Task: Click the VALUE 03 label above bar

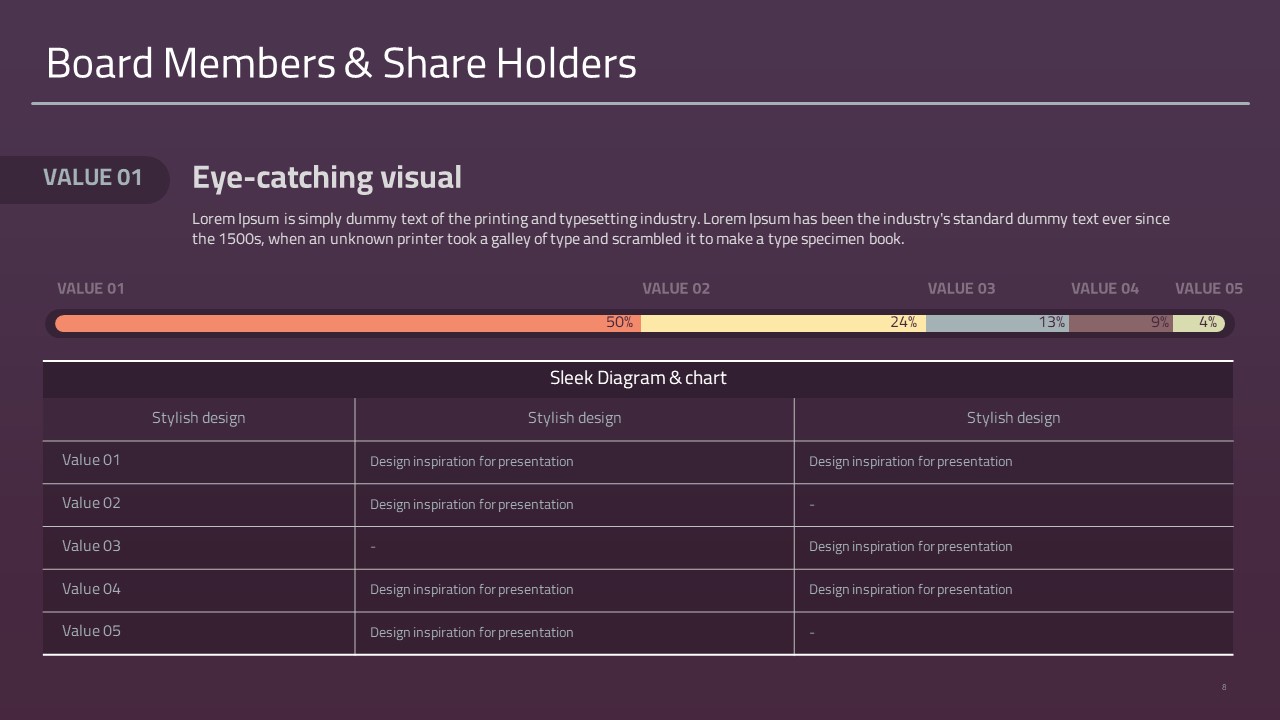Action: [x=961, y=288]
